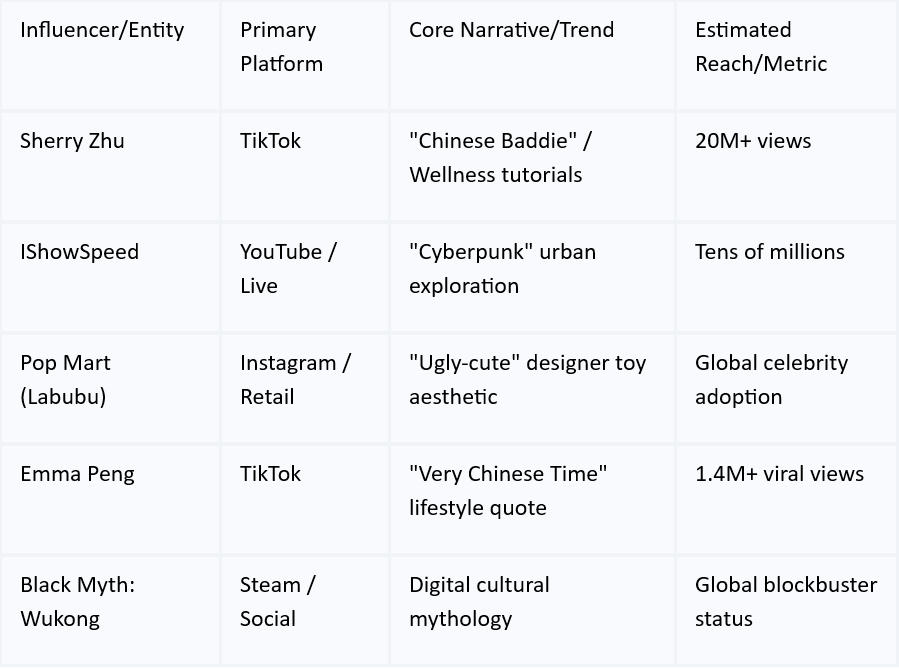Click the "Digital cultural mythology" cell

479,602
